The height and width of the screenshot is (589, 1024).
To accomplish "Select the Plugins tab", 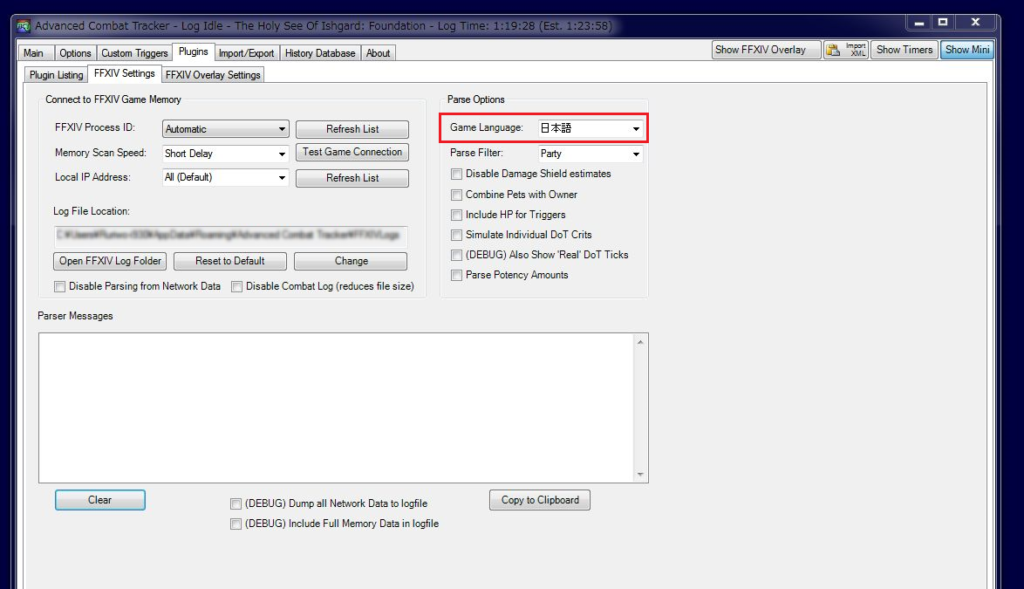I will point(193,52).
